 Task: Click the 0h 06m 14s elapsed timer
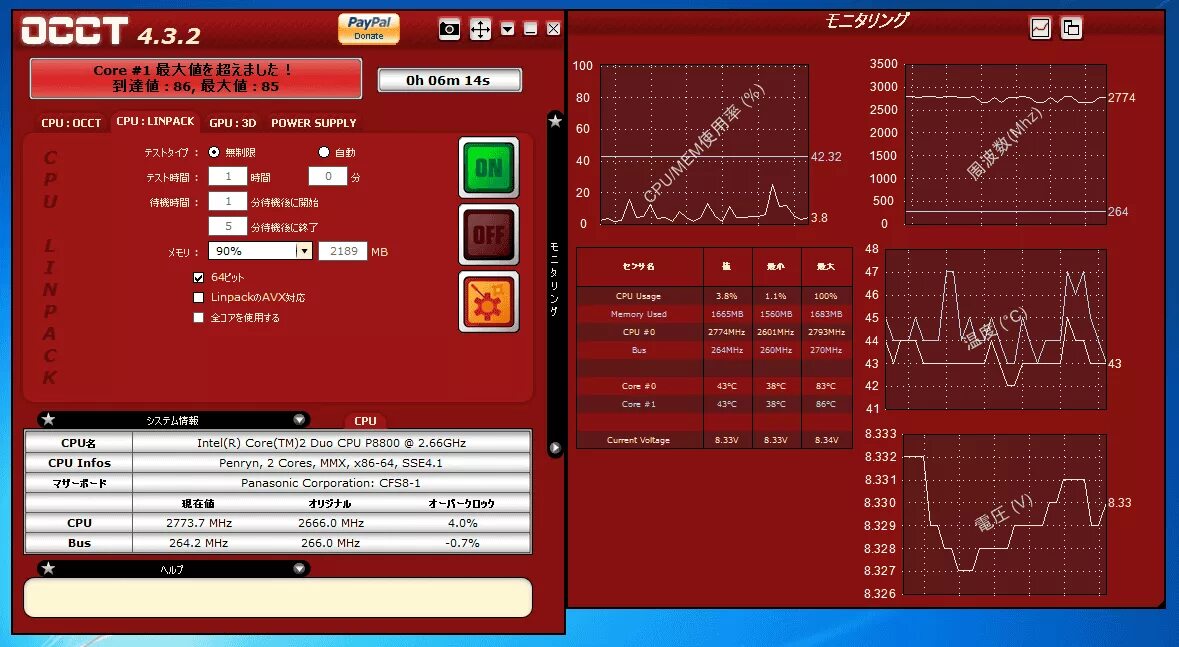pyautogui.click(x=449, y=80)
